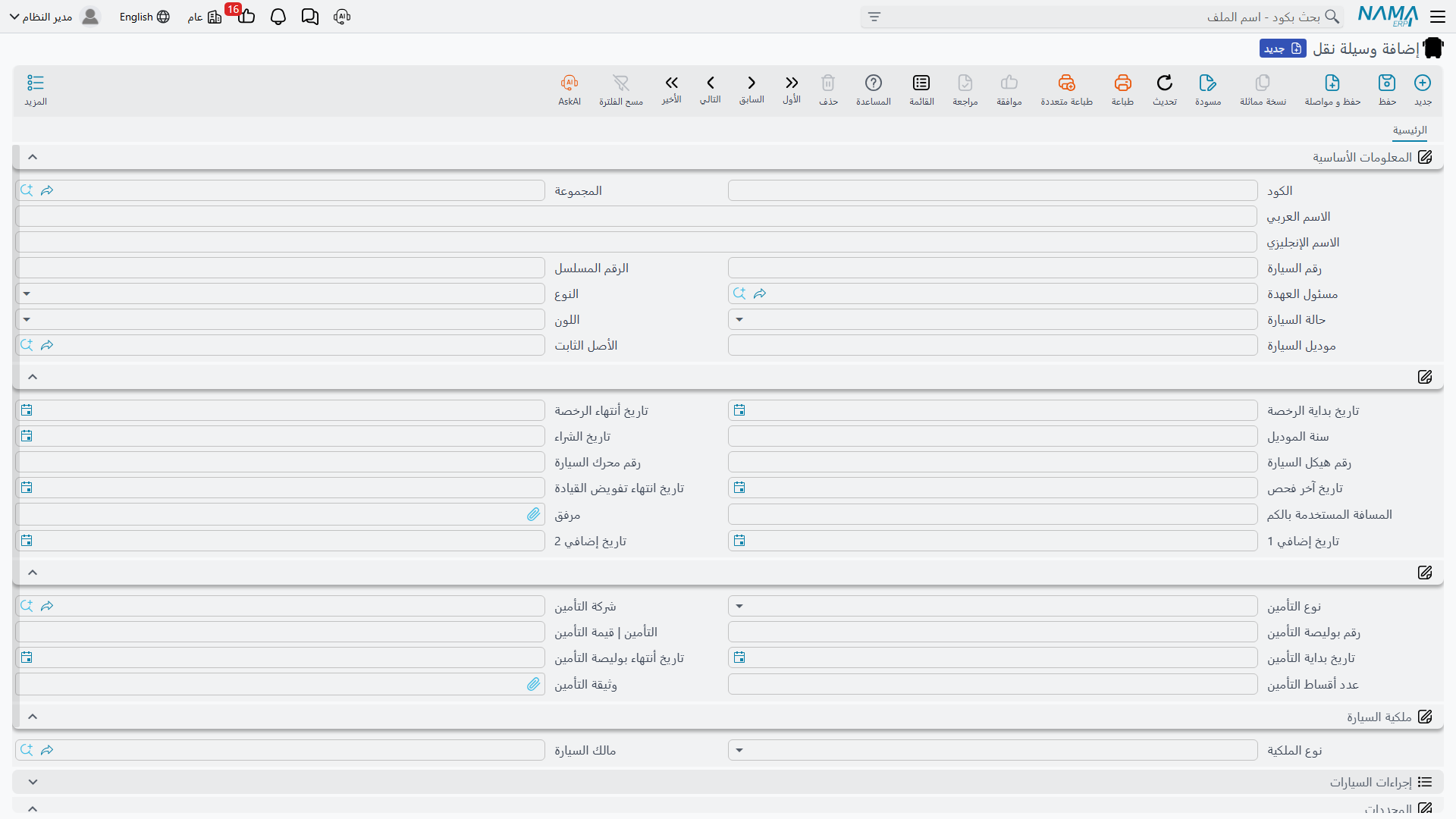Screen dimensions: 1456x819
Task: Collapse the ملكية السيارة section
Action: pyautogui.click(x=33, y=717)
